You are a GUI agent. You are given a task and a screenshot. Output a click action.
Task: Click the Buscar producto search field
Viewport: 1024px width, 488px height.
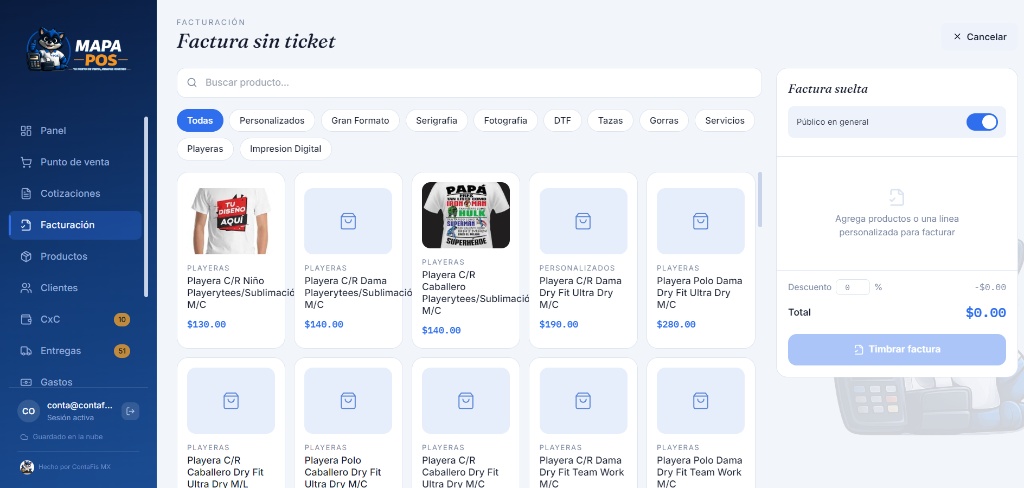[x=469, y=82]
